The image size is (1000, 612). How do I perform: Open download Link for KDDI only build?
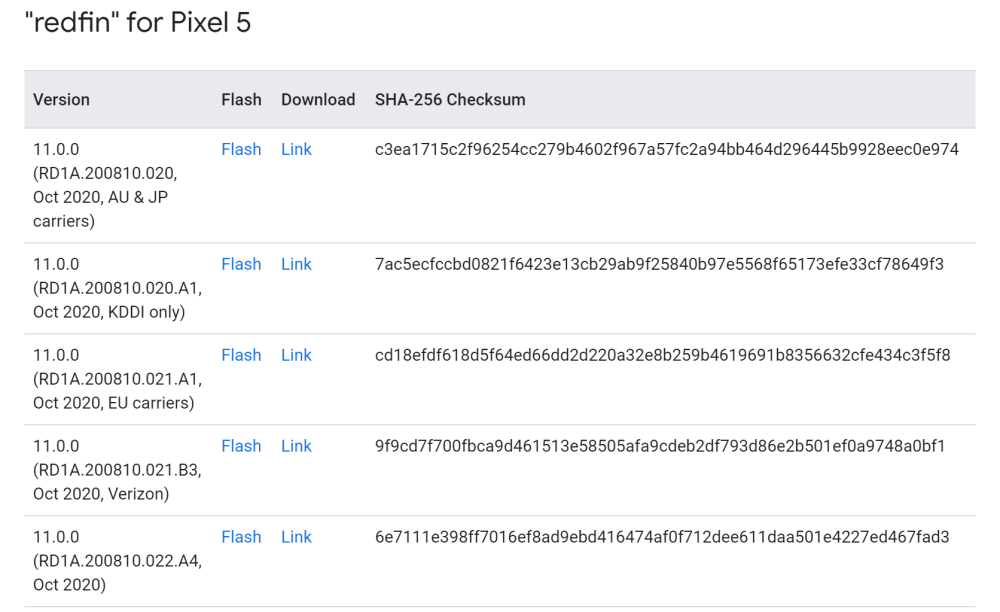(296, 264)
